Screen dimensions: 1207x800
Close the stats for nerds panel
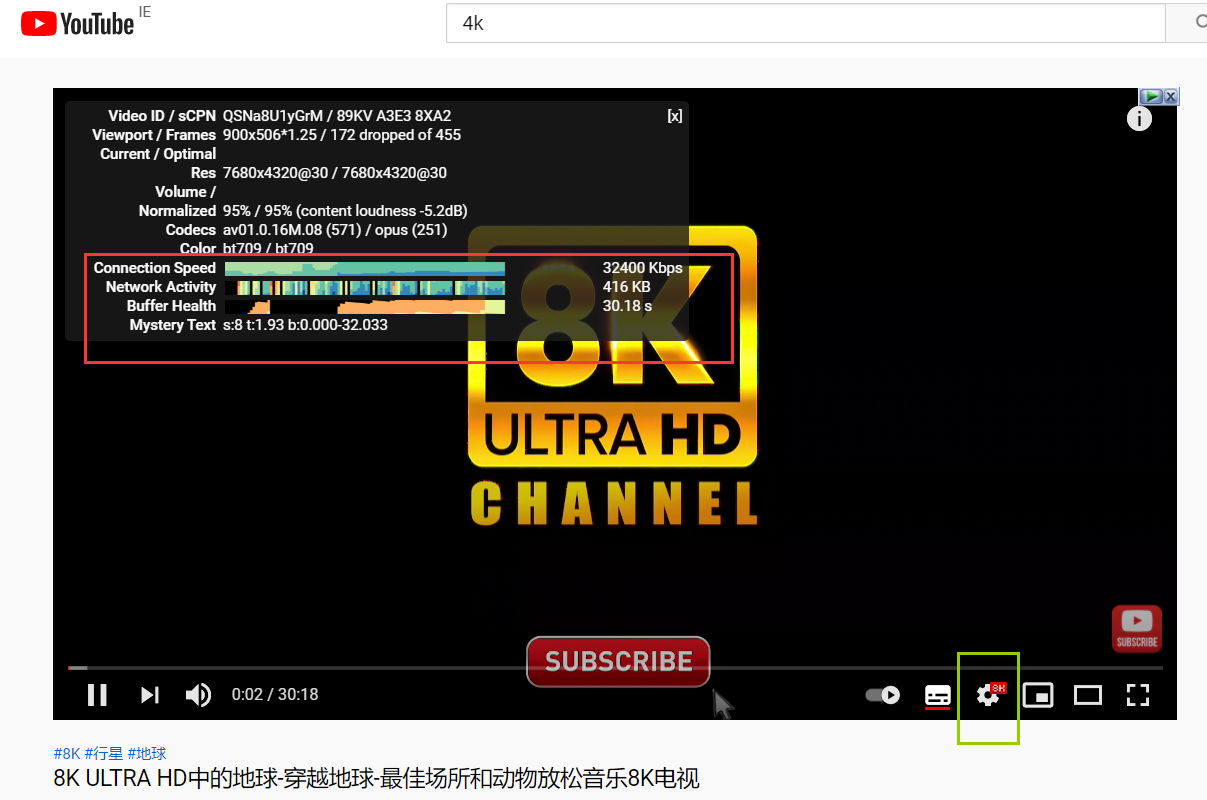coord(675,116)
